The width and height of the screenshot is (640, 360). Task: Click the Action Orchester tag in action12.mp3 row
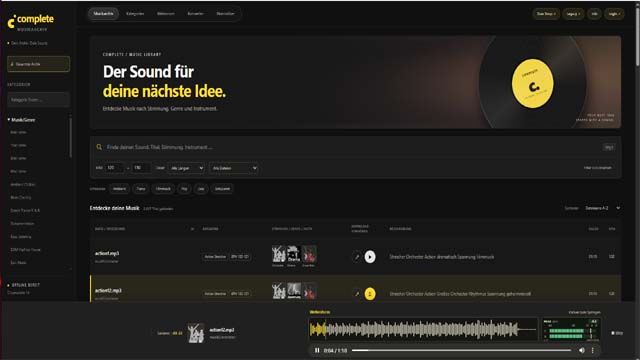215,293
